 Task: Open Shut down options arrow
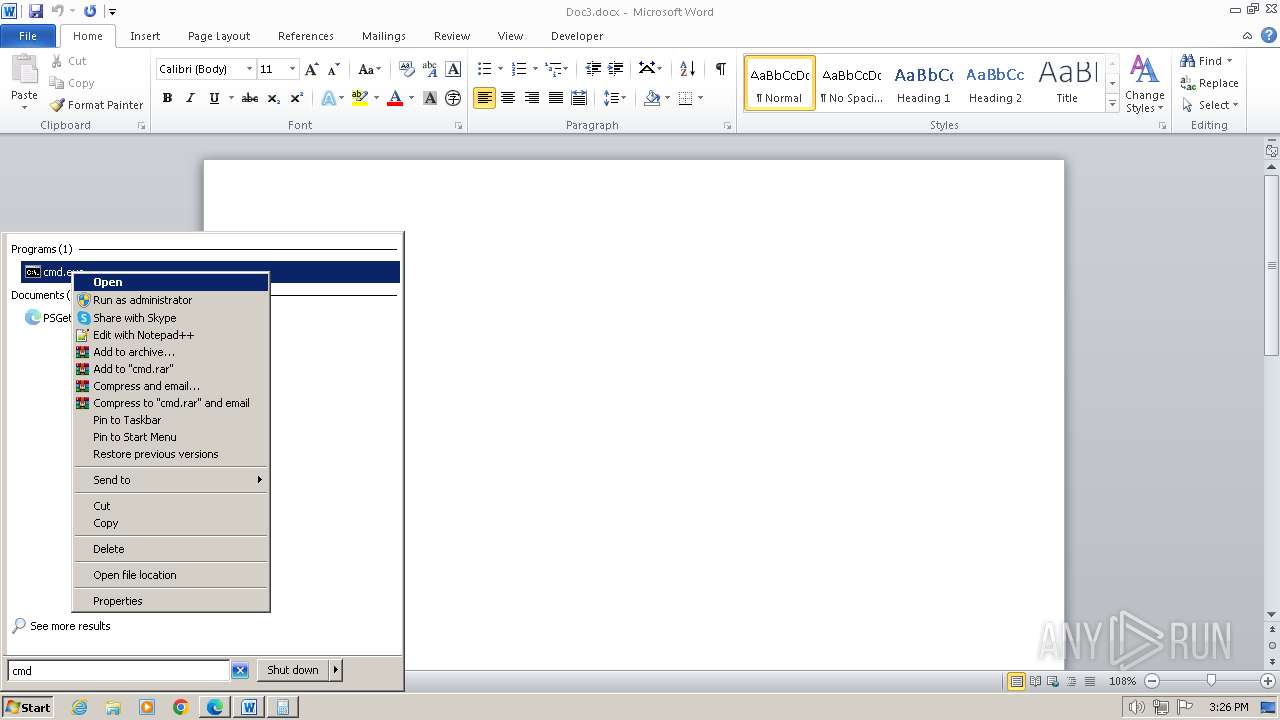[336, 670]
